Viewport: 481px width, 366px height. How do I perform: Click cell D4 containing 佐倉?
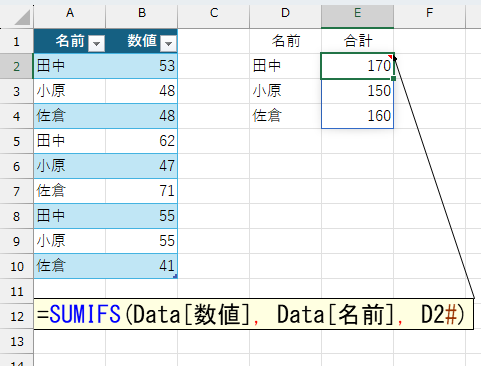tap(285, 116)
